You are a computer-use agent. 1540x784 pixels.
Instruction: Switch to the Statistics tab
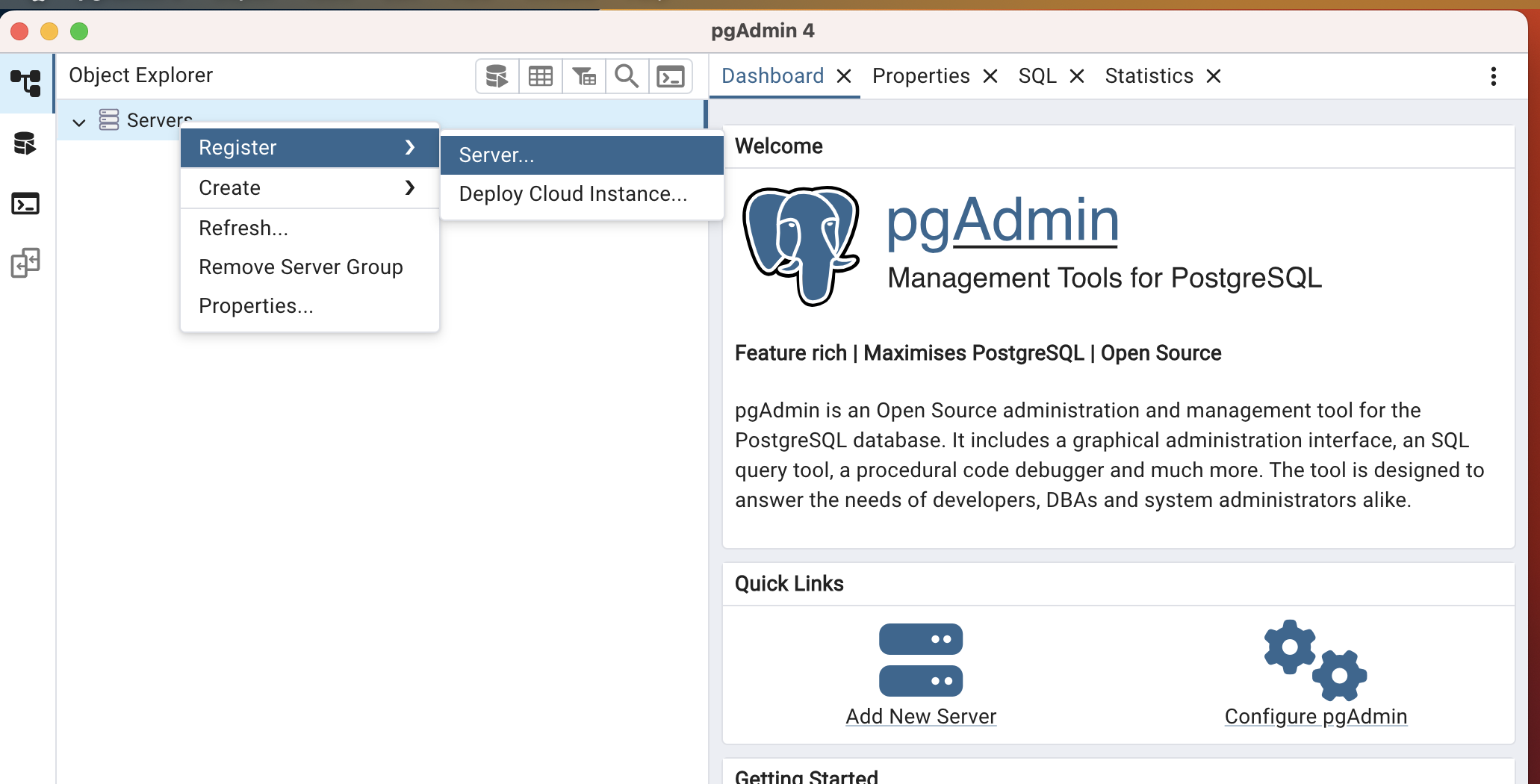click(x=1149, y=76)
